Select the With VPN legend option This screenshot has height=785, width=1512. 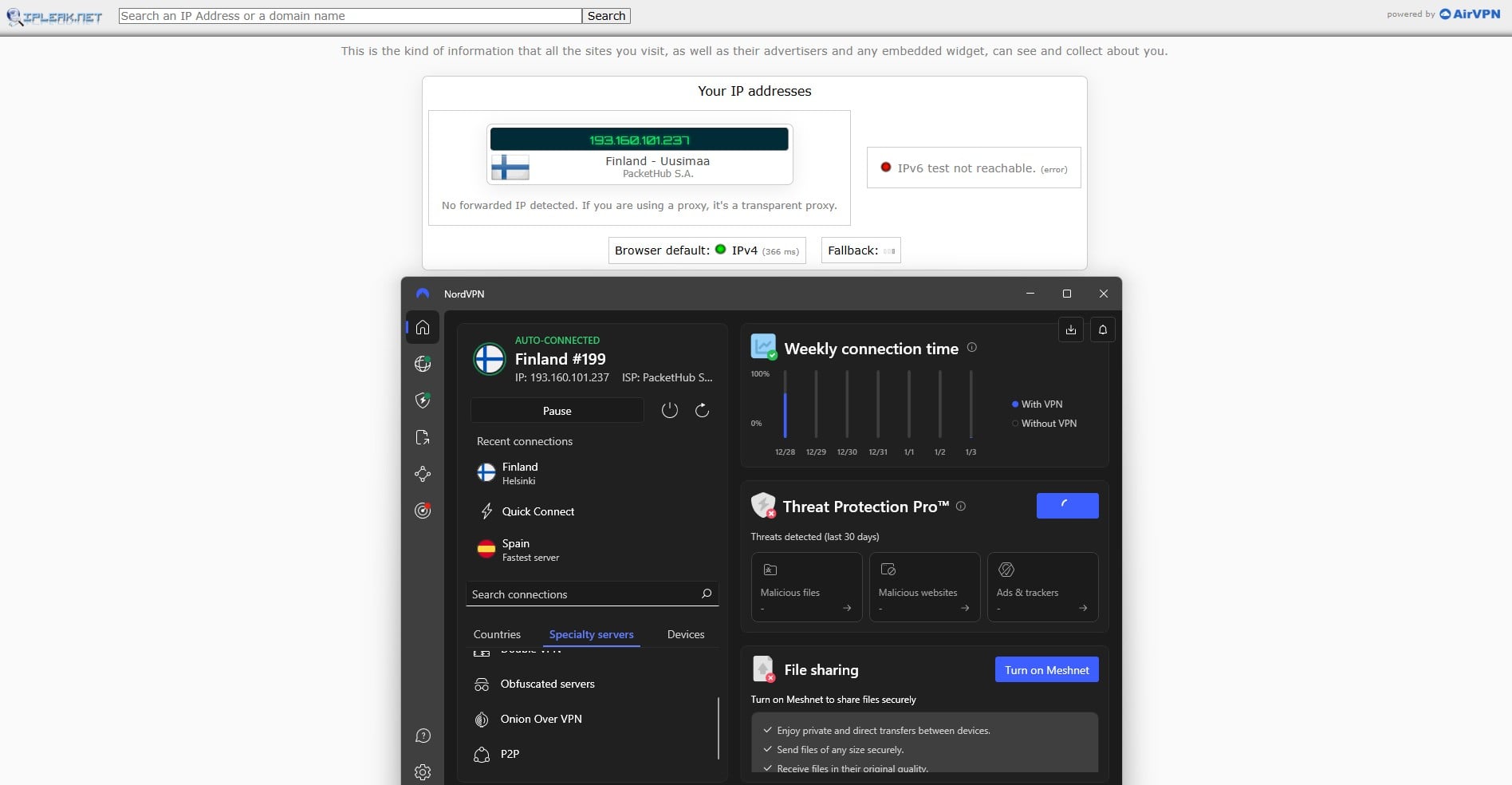coord(1039,404)
